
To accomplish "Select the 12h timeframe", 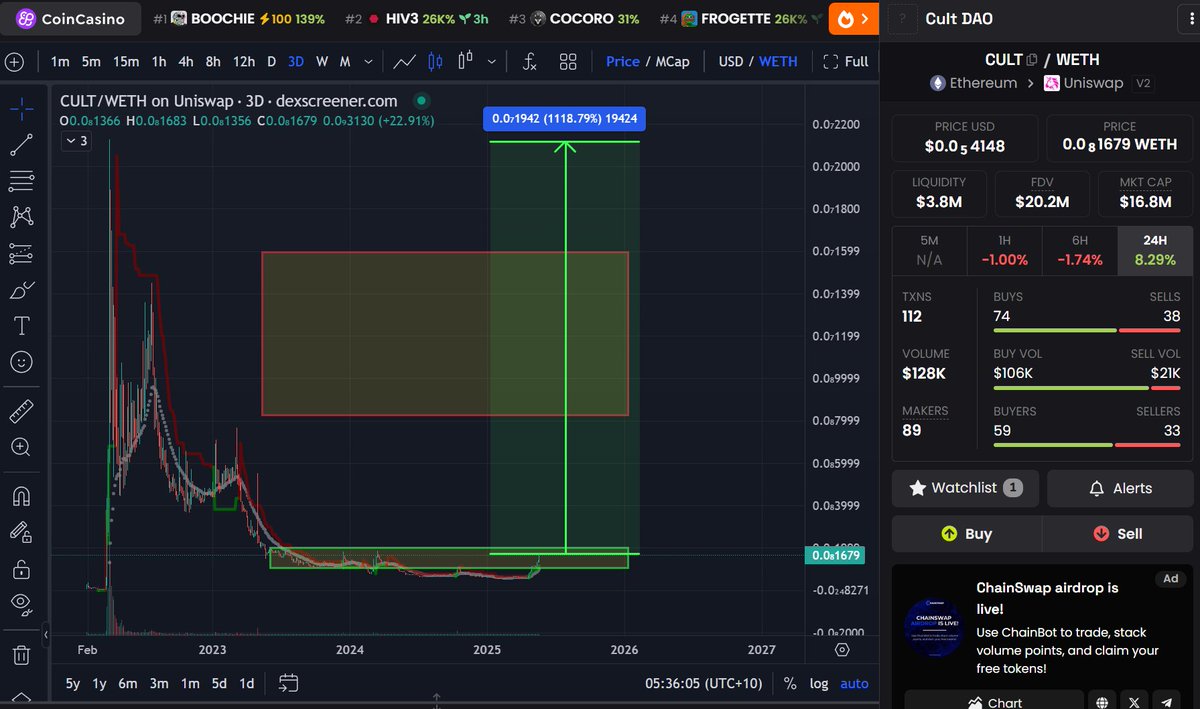I will (x=244, y=62).
